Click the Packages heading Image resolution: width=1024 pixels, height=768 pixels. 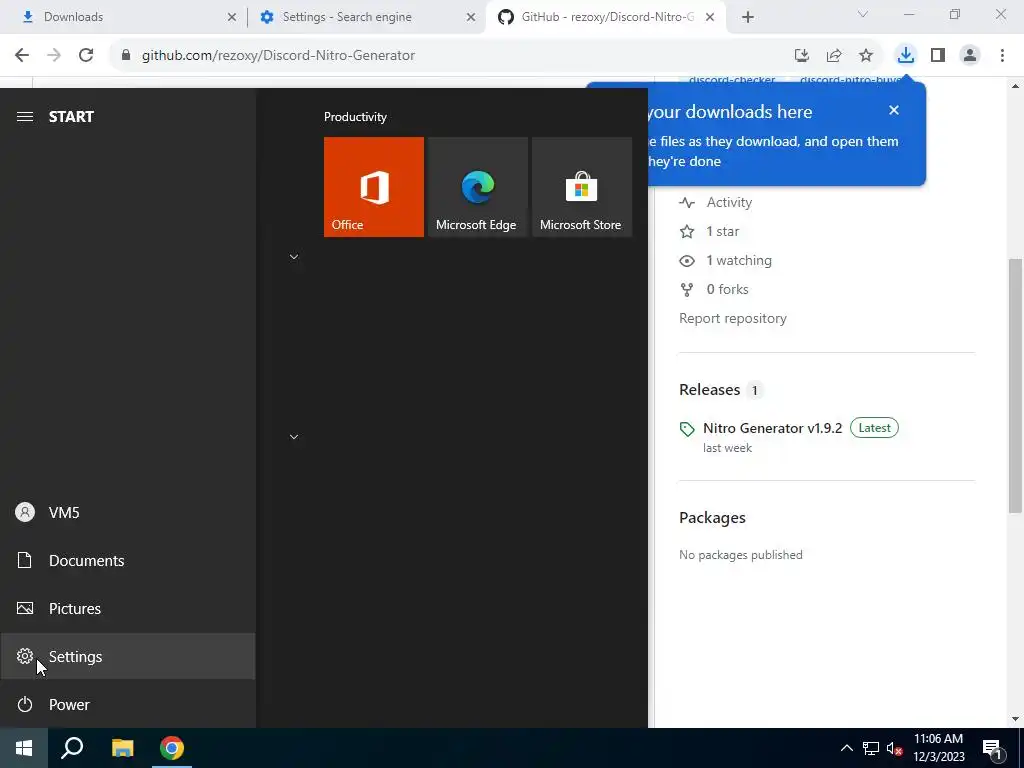pyautogui.click(x=712, y=518)
